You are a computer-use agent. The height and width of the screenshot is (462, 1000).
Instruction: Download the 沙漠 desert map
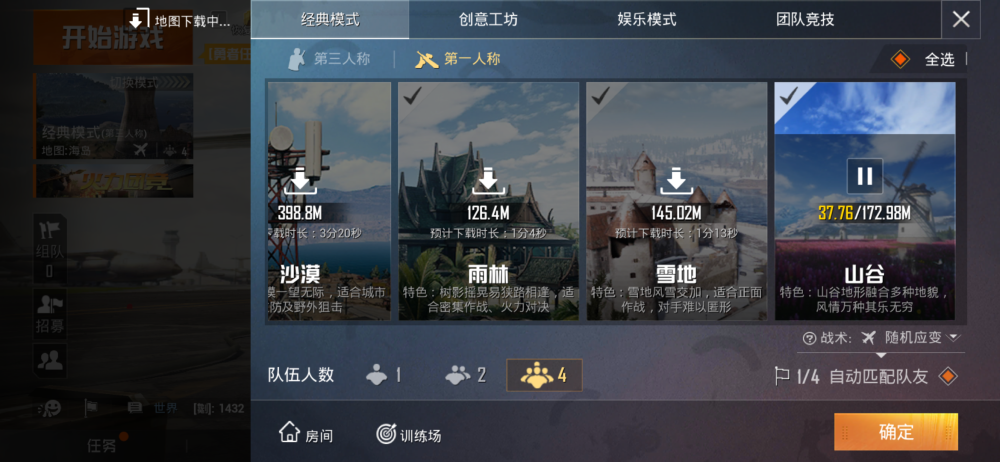(x=300, y=182)
